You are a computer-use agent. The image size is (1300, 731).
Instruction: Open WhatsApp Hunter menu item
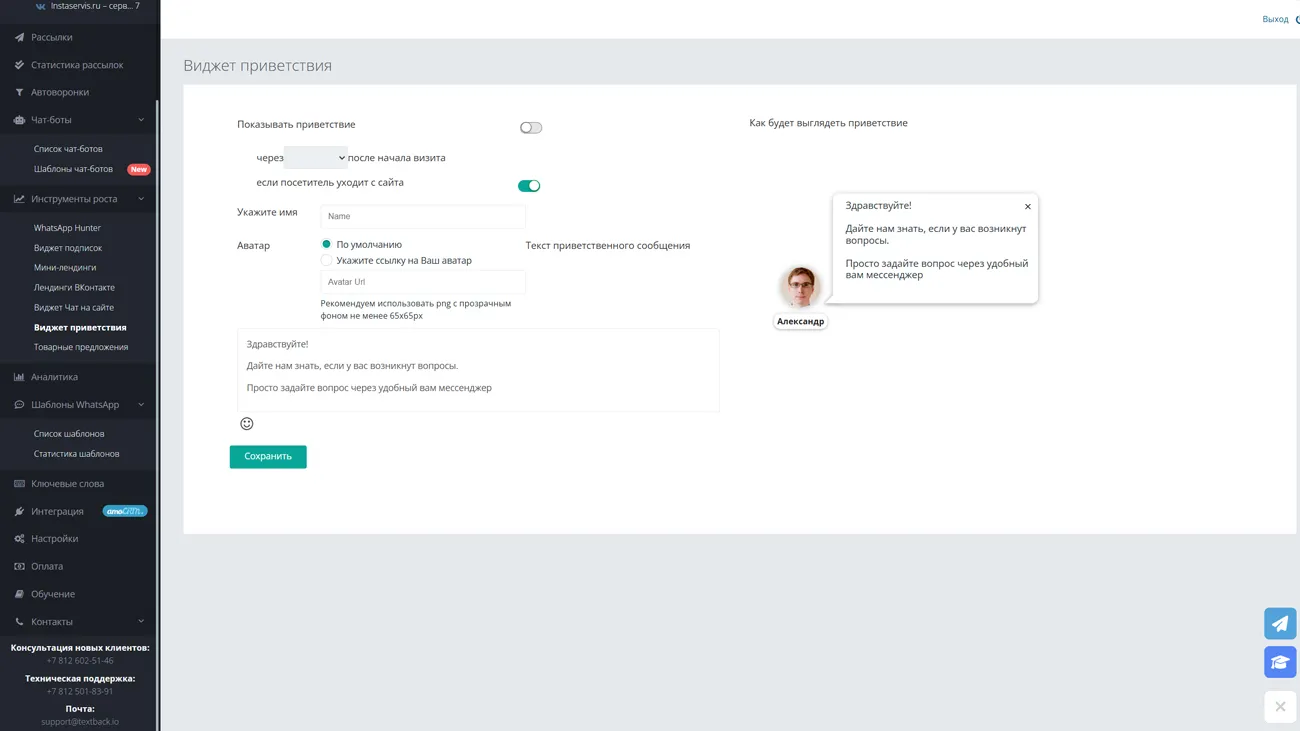click(x=67, y=228)
